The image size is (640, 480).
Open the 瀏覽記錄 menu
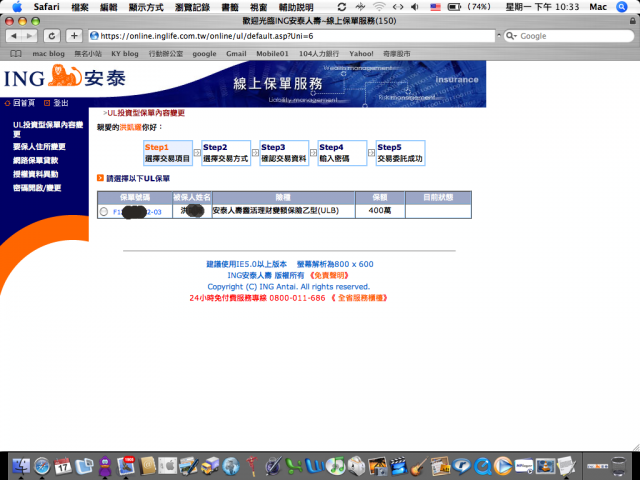pos(192,7)
